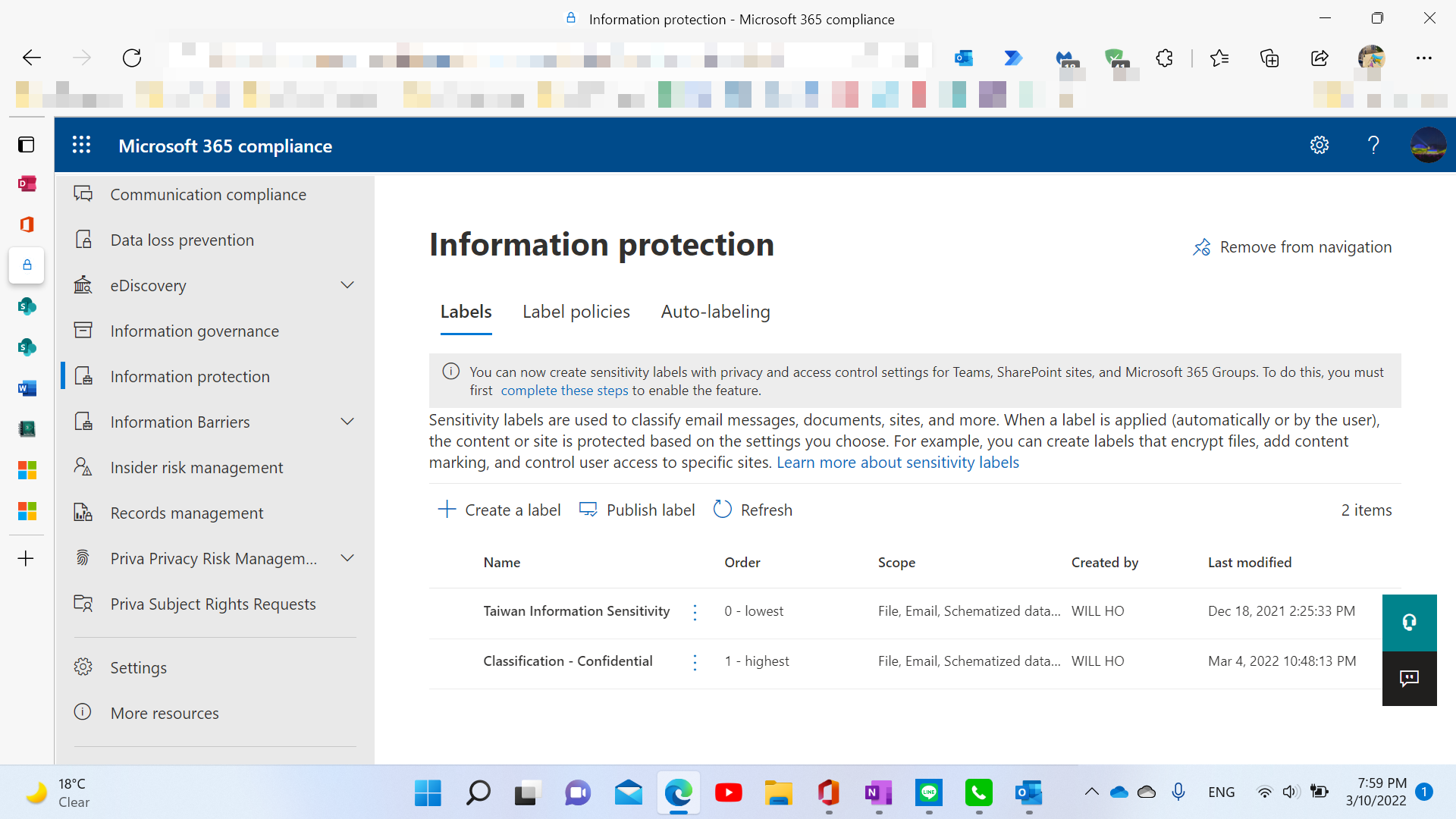The width and height of the screenshot is (1456, 819).
Task: Select the Data loss prevention sidebar icon
Action: [x=83, y=239]
